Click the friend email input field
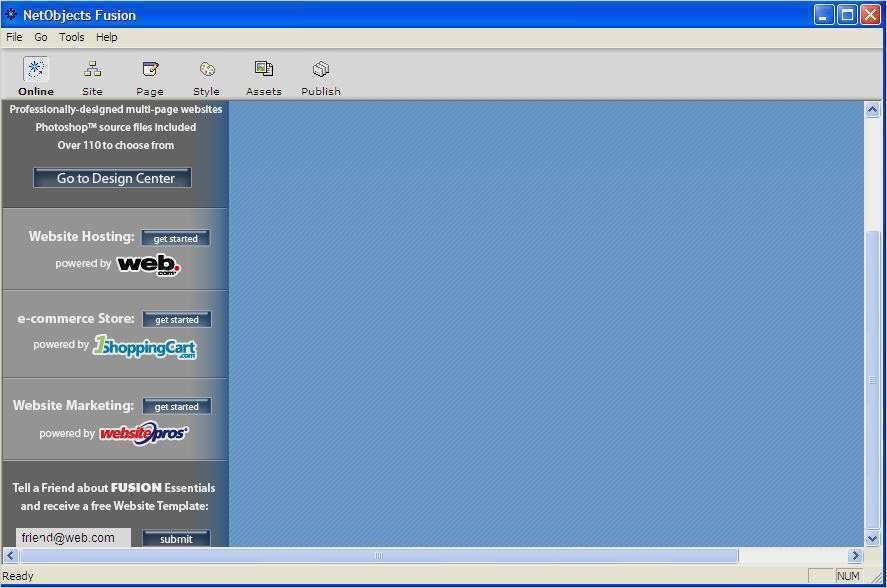887x588 pixels. 73,537
